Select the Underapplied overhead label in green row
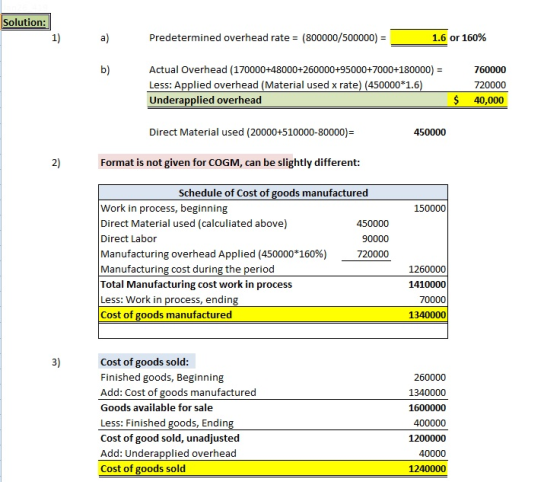The image size is (560, 482). pyautogui.click(x=205, y=100)
